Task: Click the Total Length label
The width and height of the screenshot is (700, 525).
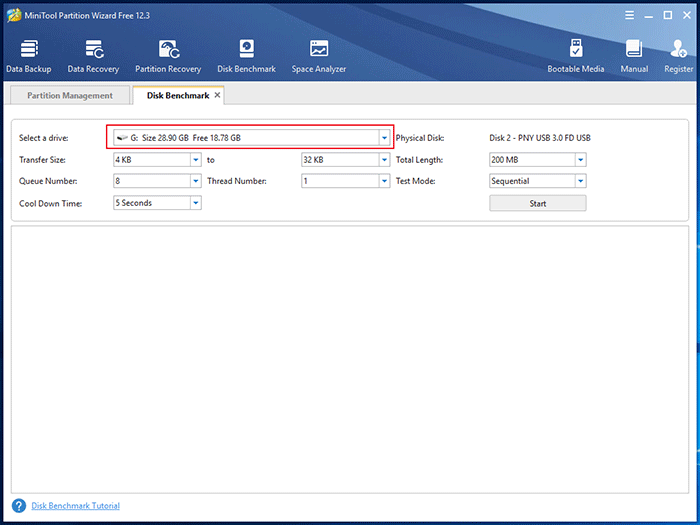Action: click(419, 160)
